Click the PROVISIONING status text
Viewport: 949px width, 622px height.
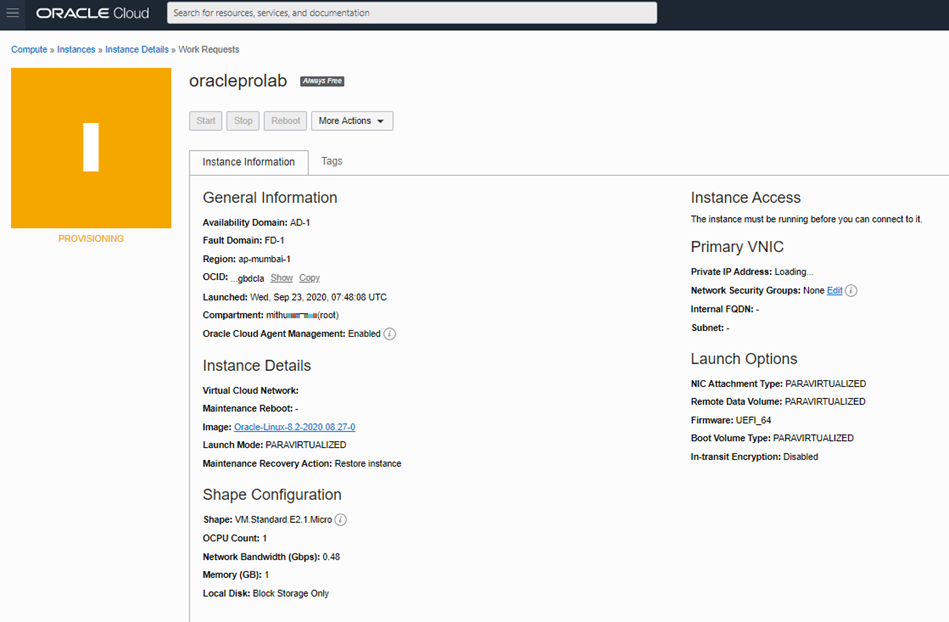click(91, 238)
